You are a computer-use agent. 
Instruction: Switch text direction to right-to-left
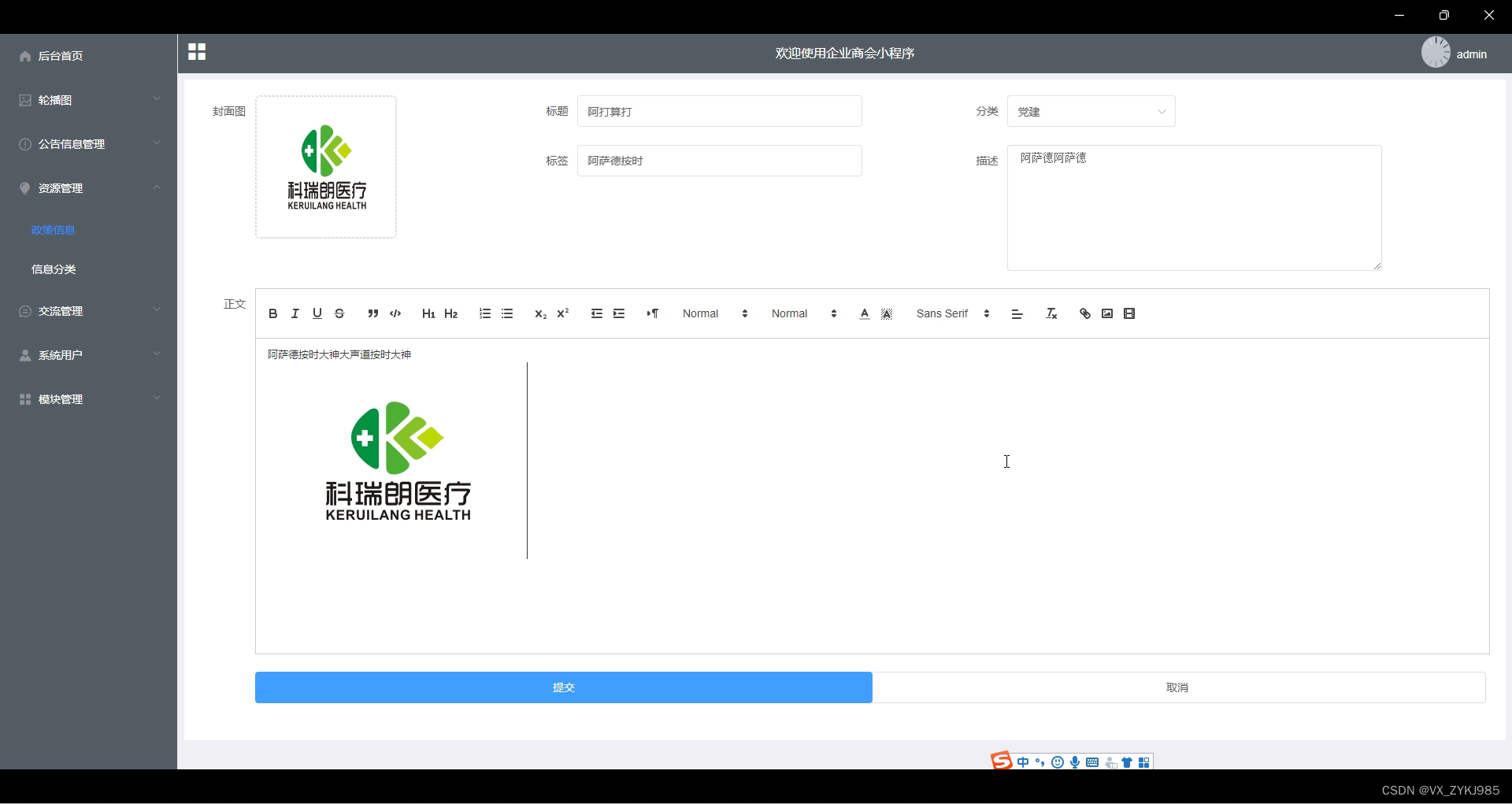tap(652, 313)
